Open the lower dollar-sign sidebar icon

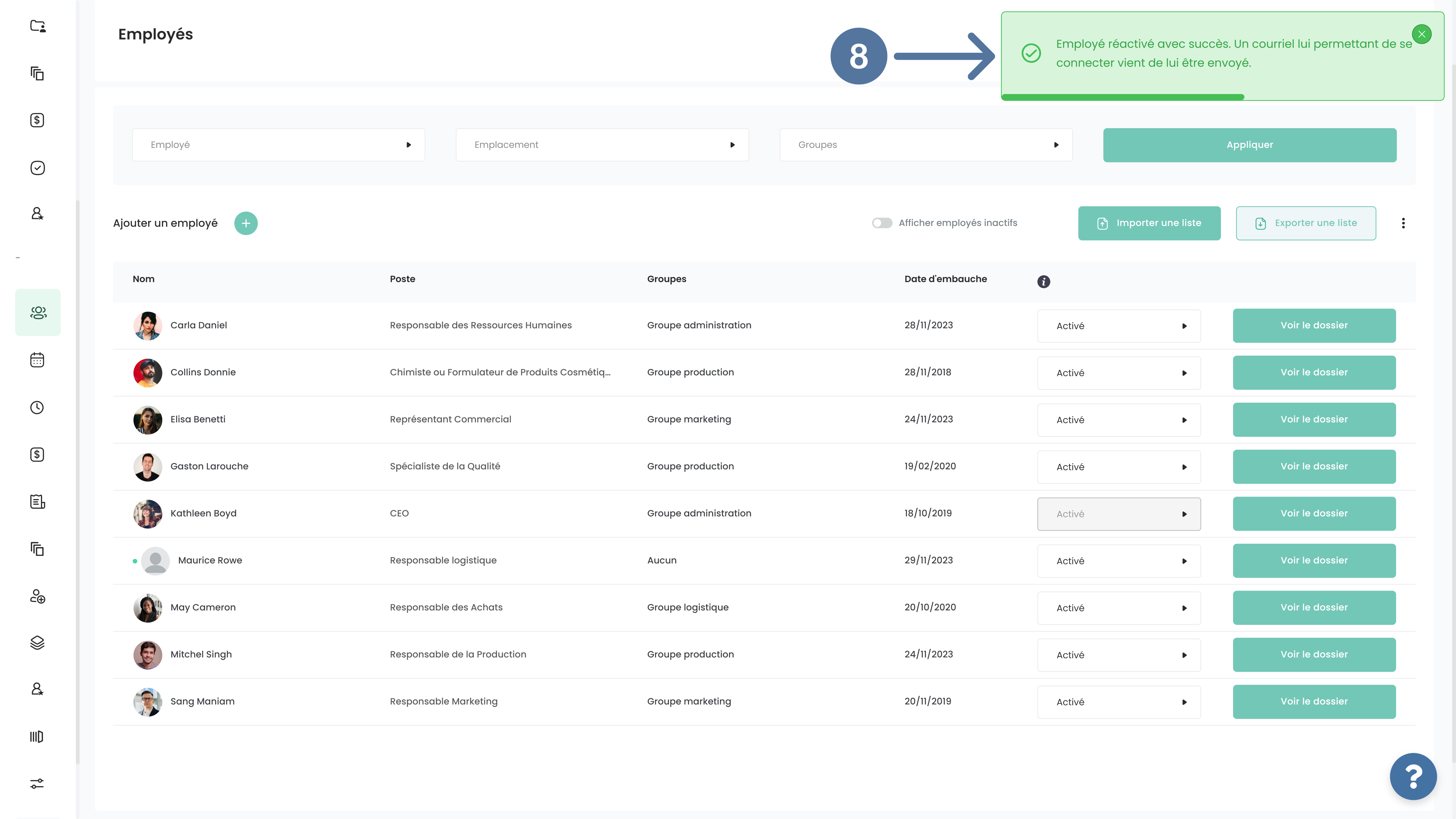(37, 455)
